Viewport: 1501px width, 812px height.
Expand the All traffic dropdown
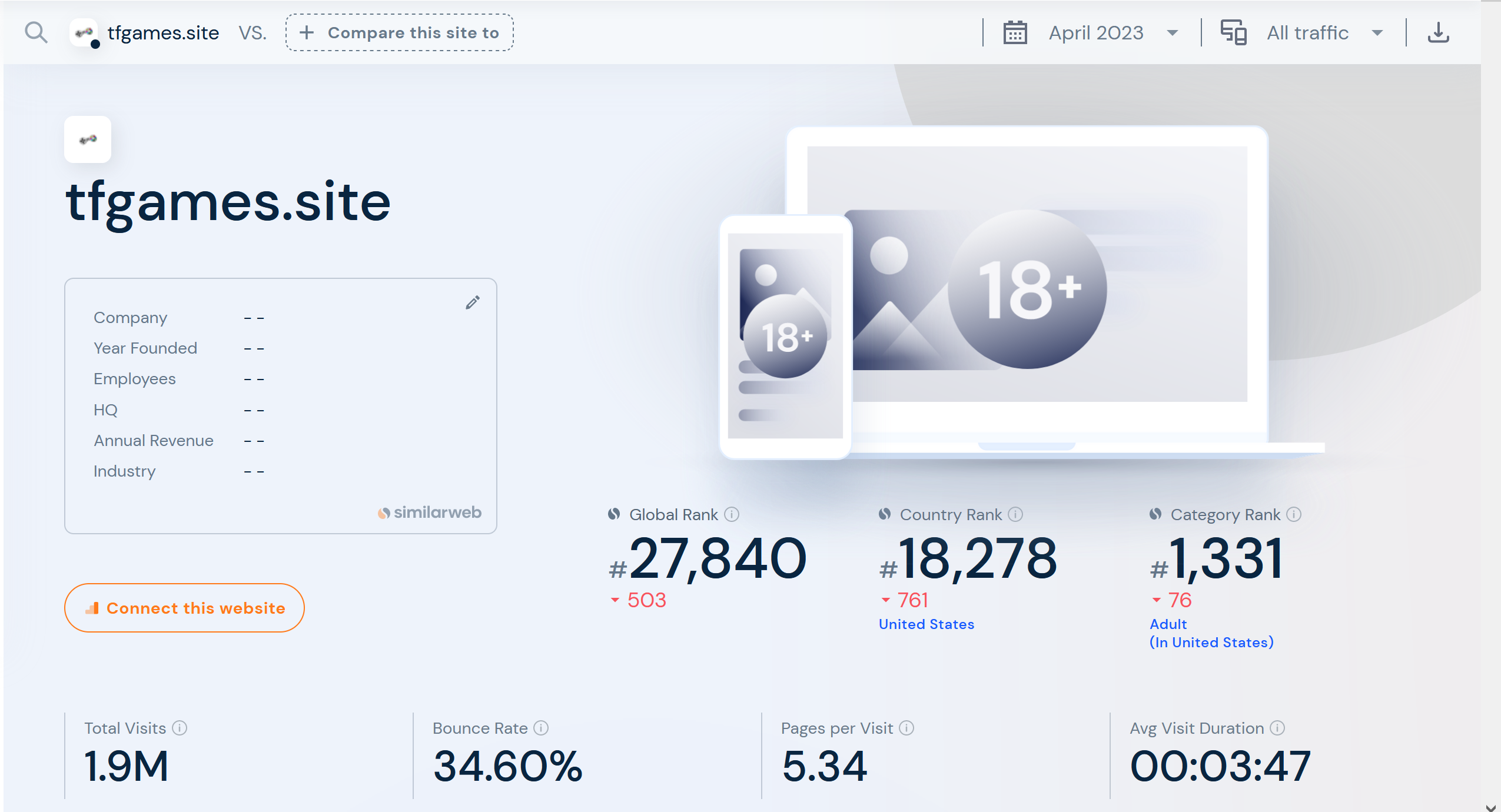click(1377, 33)
